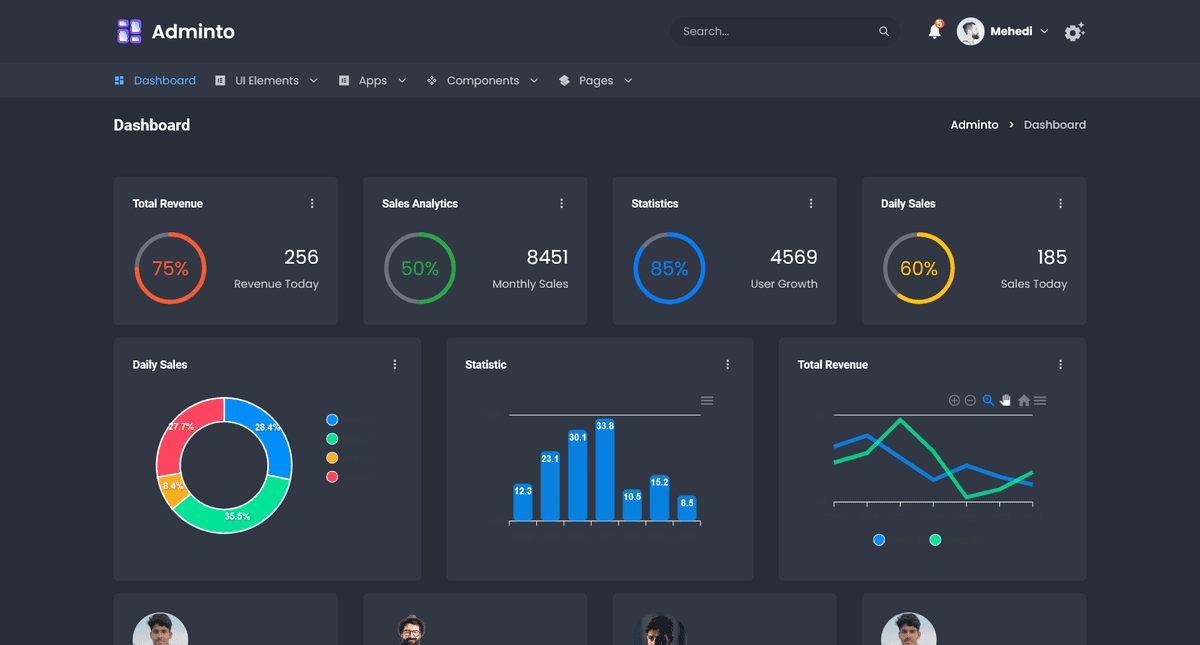Click the Adminto breadcrumb link
Screen dimensions: 1200x645
click(x=974, y=124)
